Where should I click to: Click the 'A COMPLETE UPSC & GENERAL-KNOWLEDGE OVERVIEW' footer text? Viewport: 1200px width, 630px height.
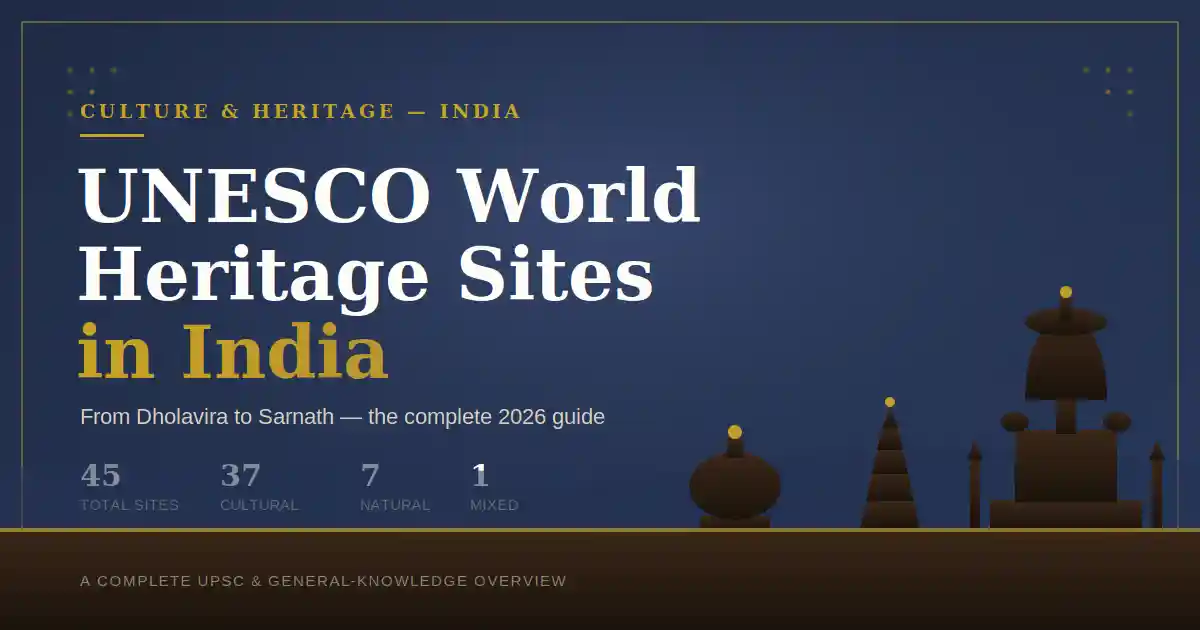tap(323, 581)
